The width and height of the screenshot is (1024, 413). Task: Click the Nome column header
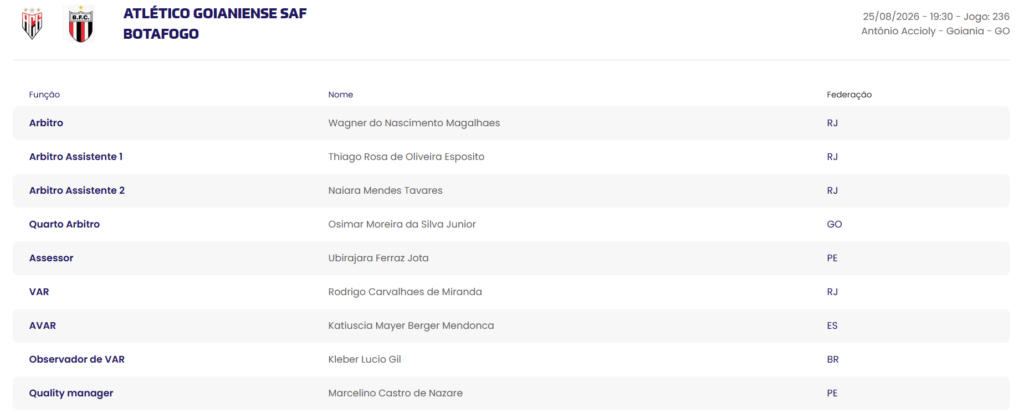[x=340, y=95]
